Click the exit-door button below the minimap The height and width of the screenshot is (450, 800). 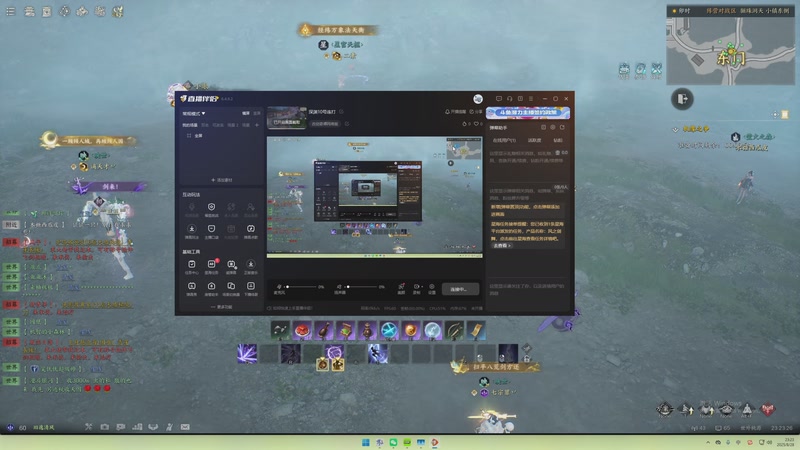[x=682, y=99]
